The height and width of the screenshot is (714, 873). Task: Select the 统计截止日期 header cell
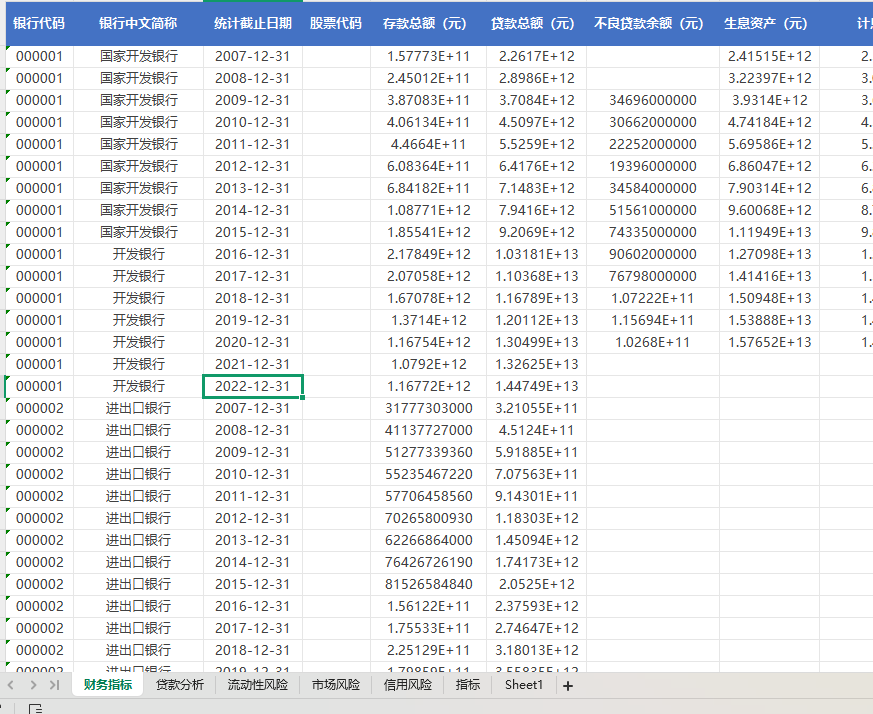[253, 23]
